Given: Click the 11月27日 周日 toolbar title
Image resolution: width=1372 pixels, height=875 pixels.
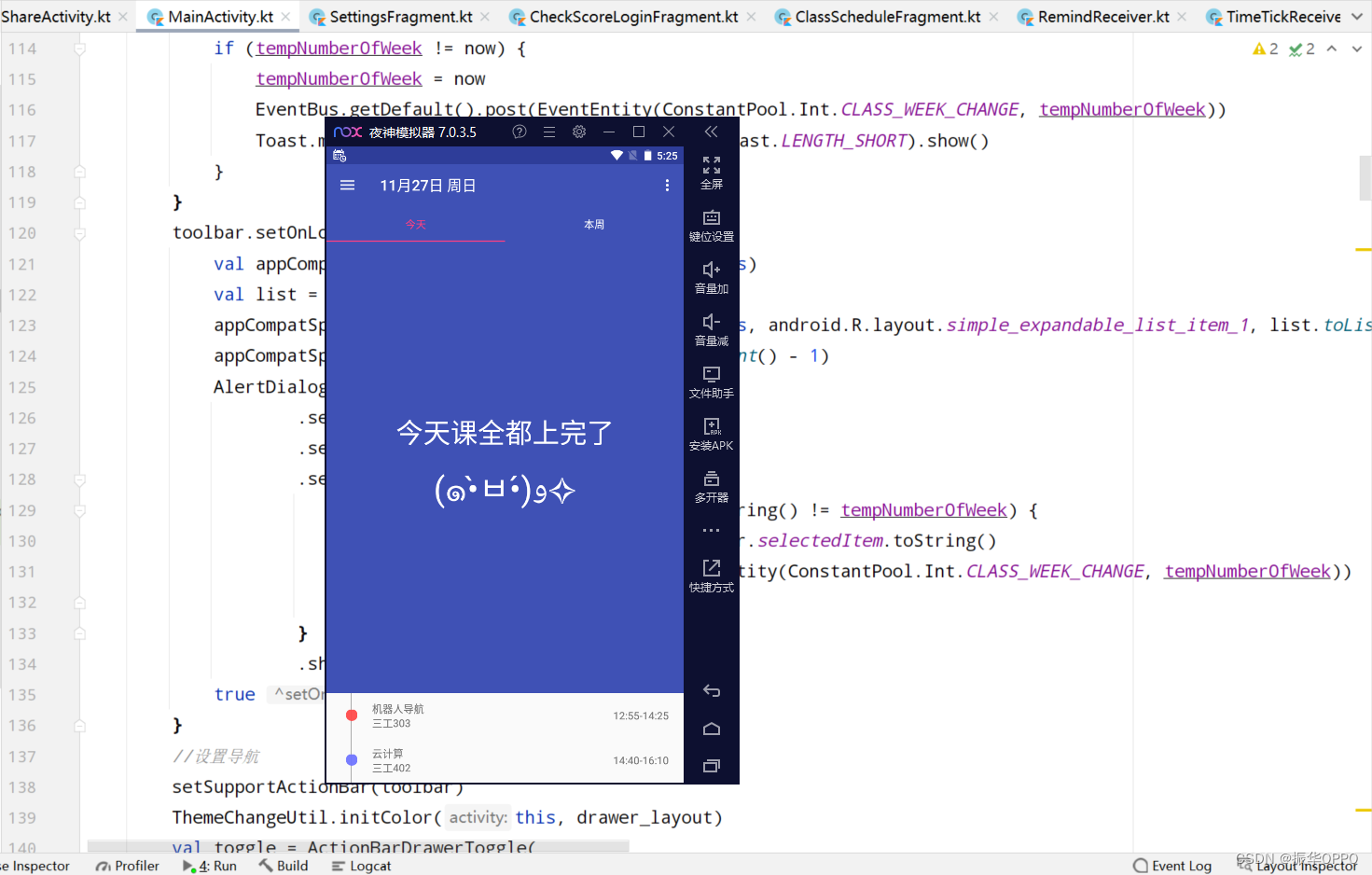Looking at the screenshot, I should 428,186.
